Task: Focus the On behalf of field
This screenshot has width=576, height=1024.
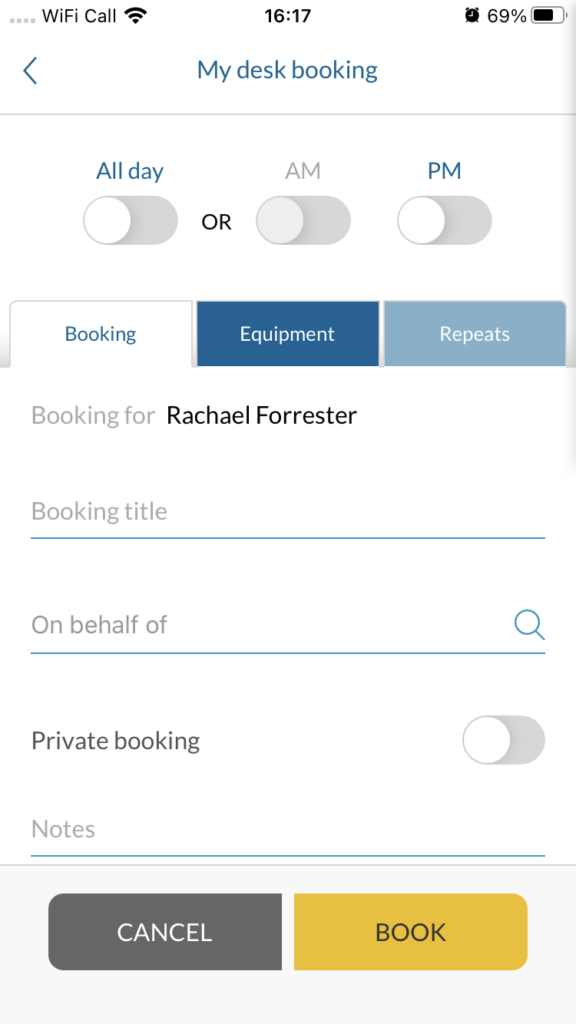Action: coord(287,626)
